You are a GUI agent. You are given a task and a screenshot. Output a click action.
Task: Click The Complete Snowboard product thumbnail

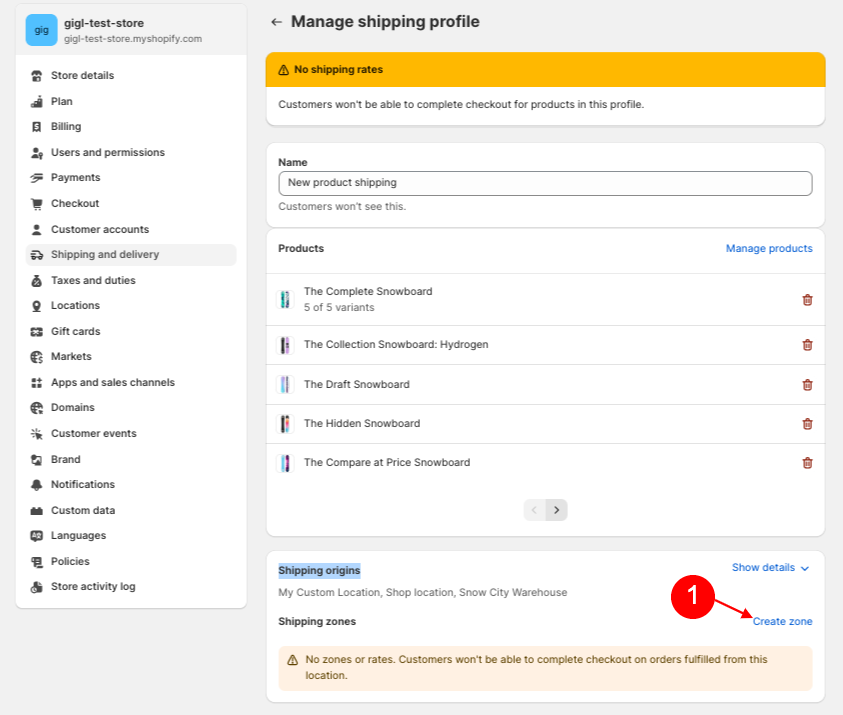pyautogui.click(x=285, y=299)
